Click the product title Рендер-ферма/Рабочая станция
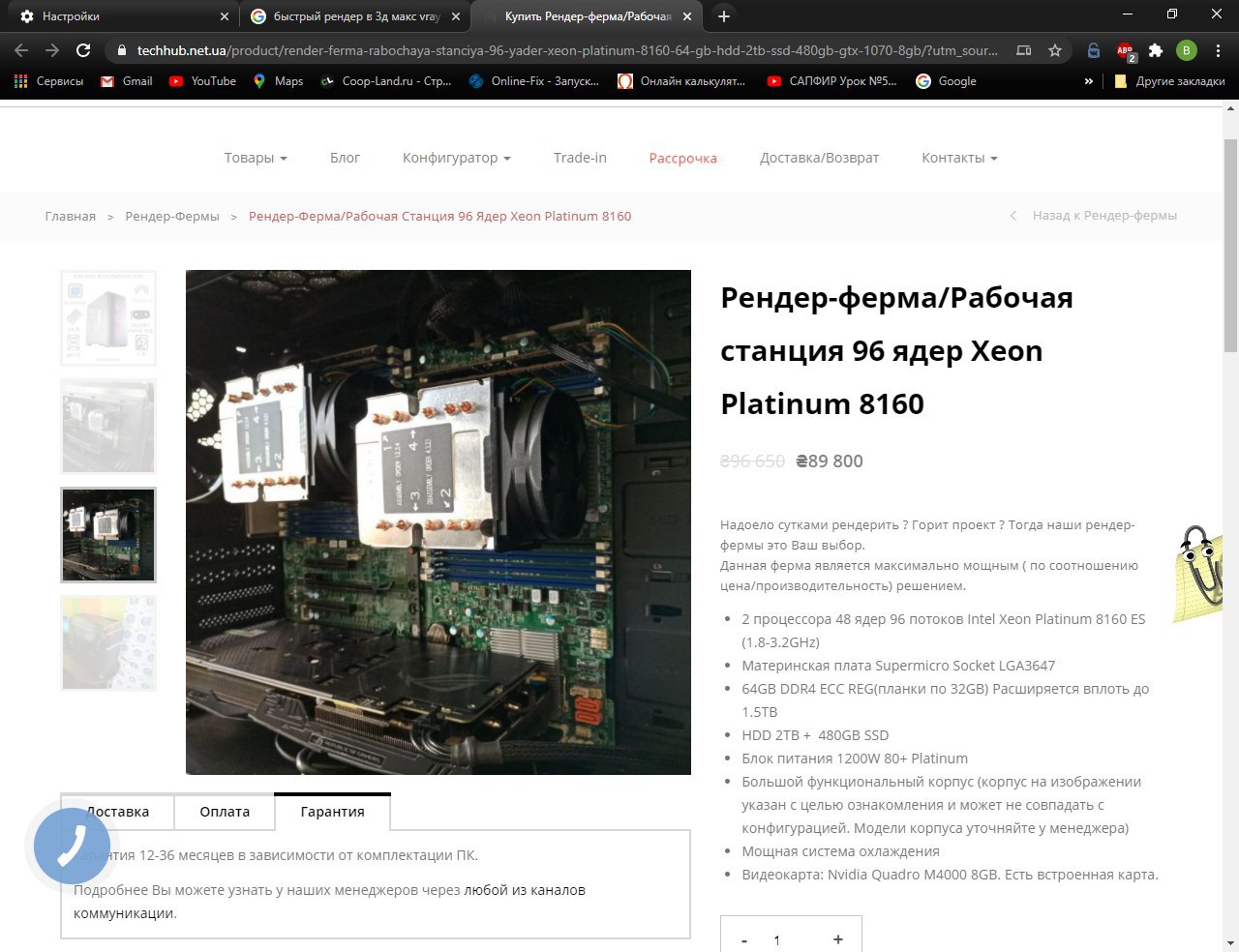This screenshot has height=952, width=1239. click(x=896, y=350)
